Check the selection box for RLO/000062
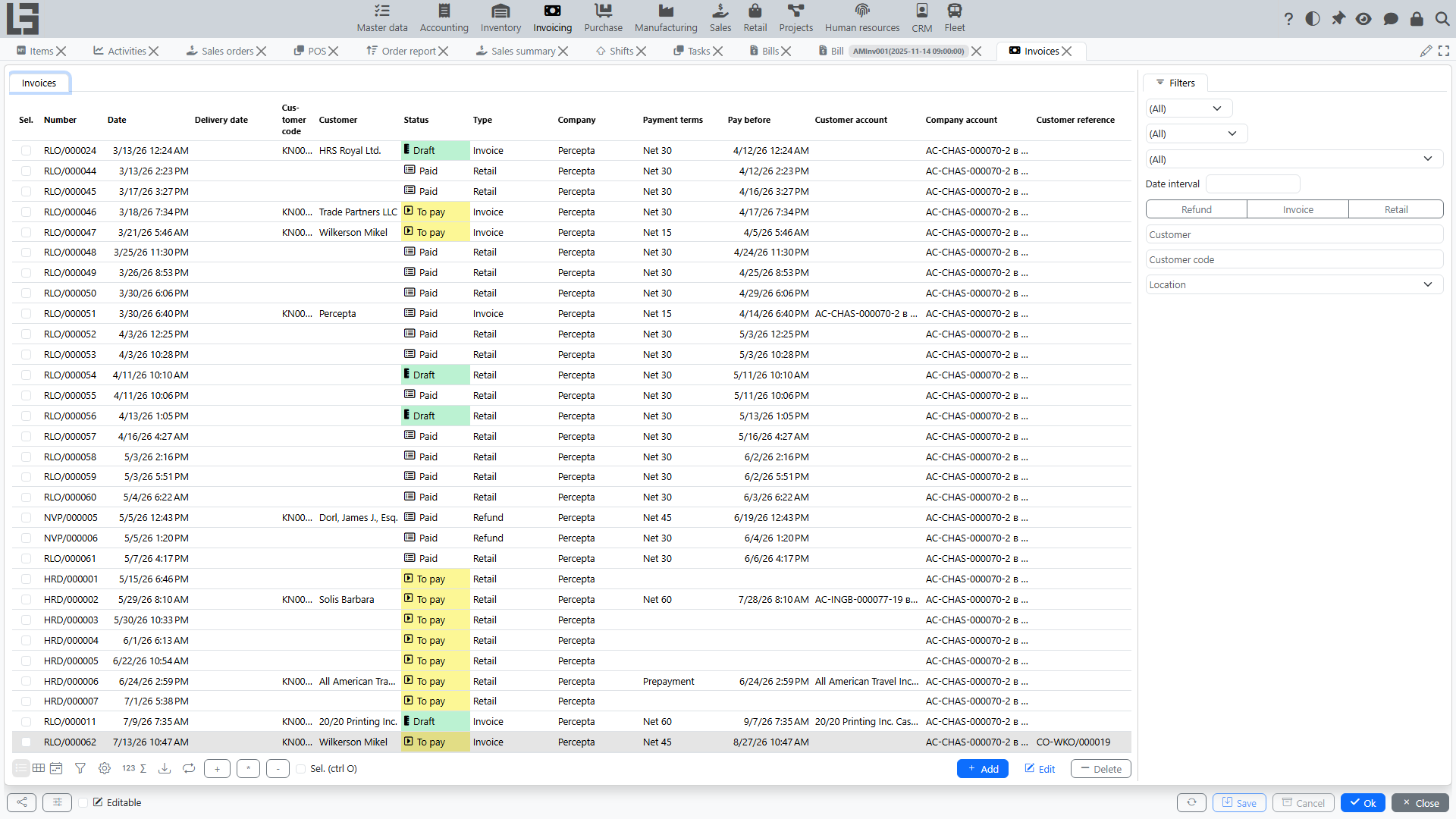The image size is (1456, 819). (27, 742)
